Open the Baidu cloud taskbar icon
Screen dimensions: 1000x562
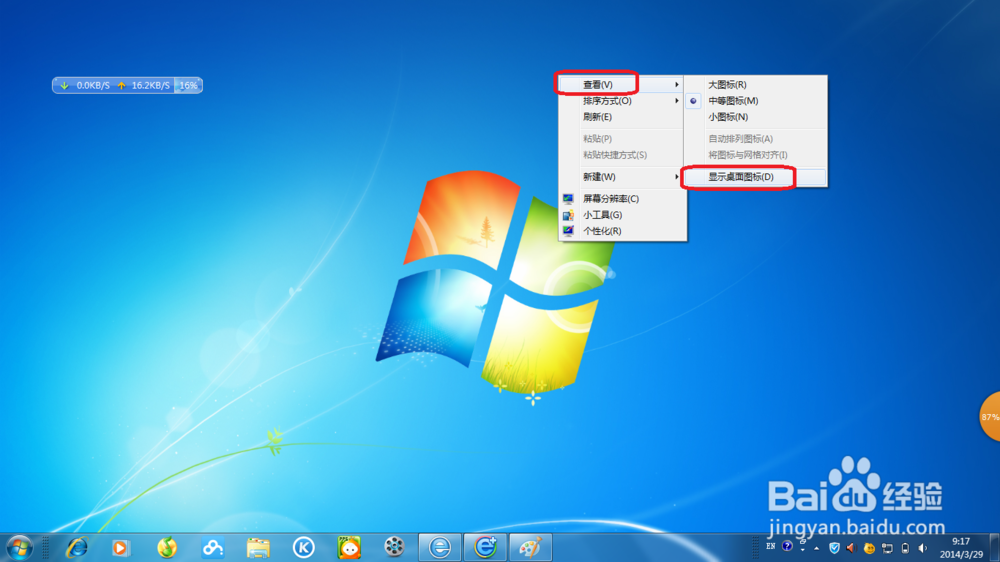coord(212,547)
